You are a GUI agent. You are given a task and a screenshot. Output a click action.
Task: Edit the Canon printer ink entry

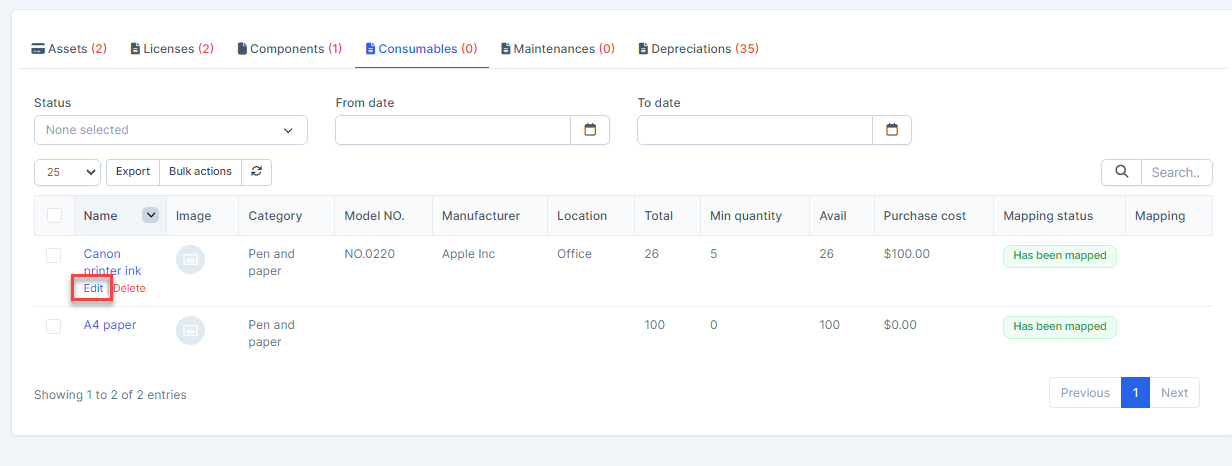coord(93,288)
